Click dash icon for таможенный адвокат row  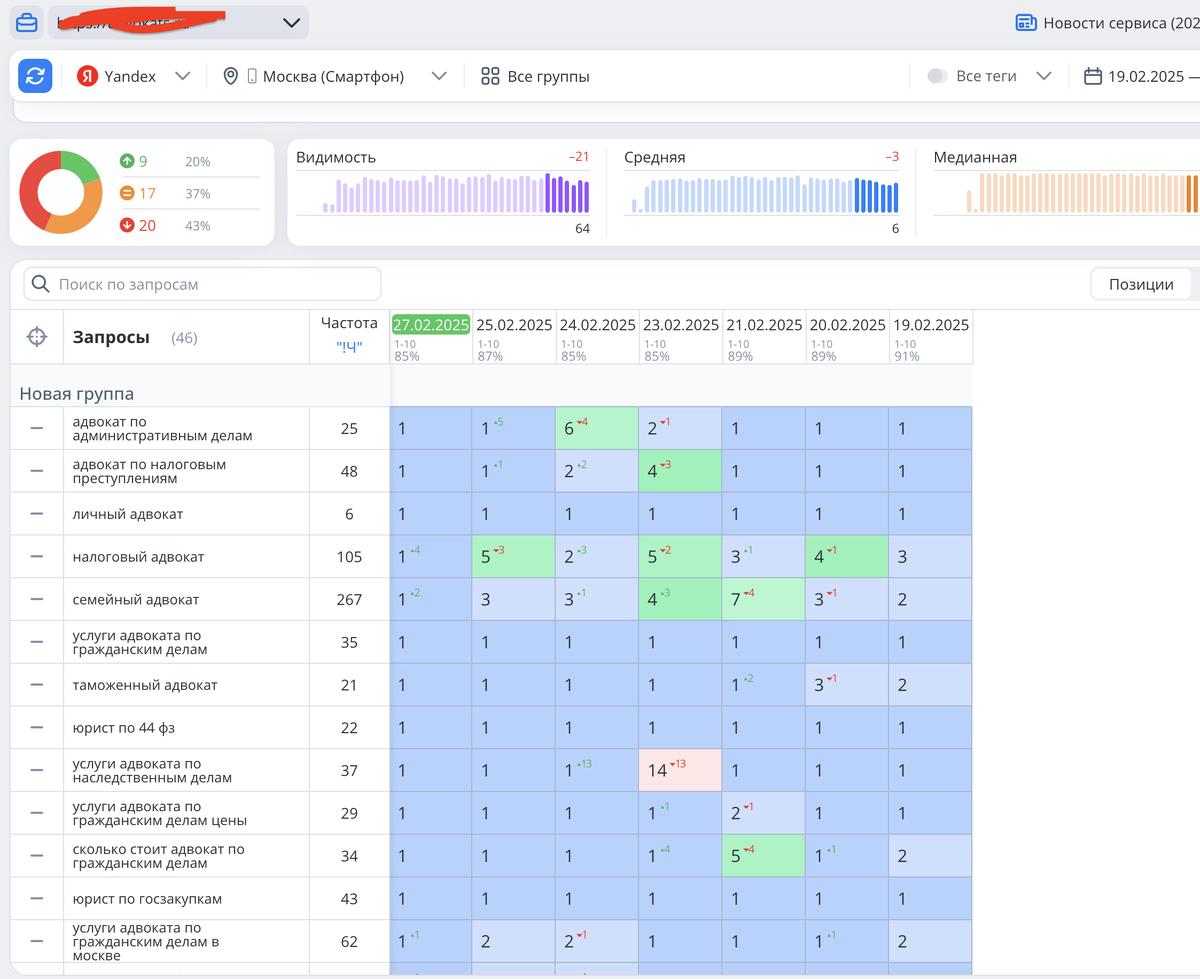37,685
